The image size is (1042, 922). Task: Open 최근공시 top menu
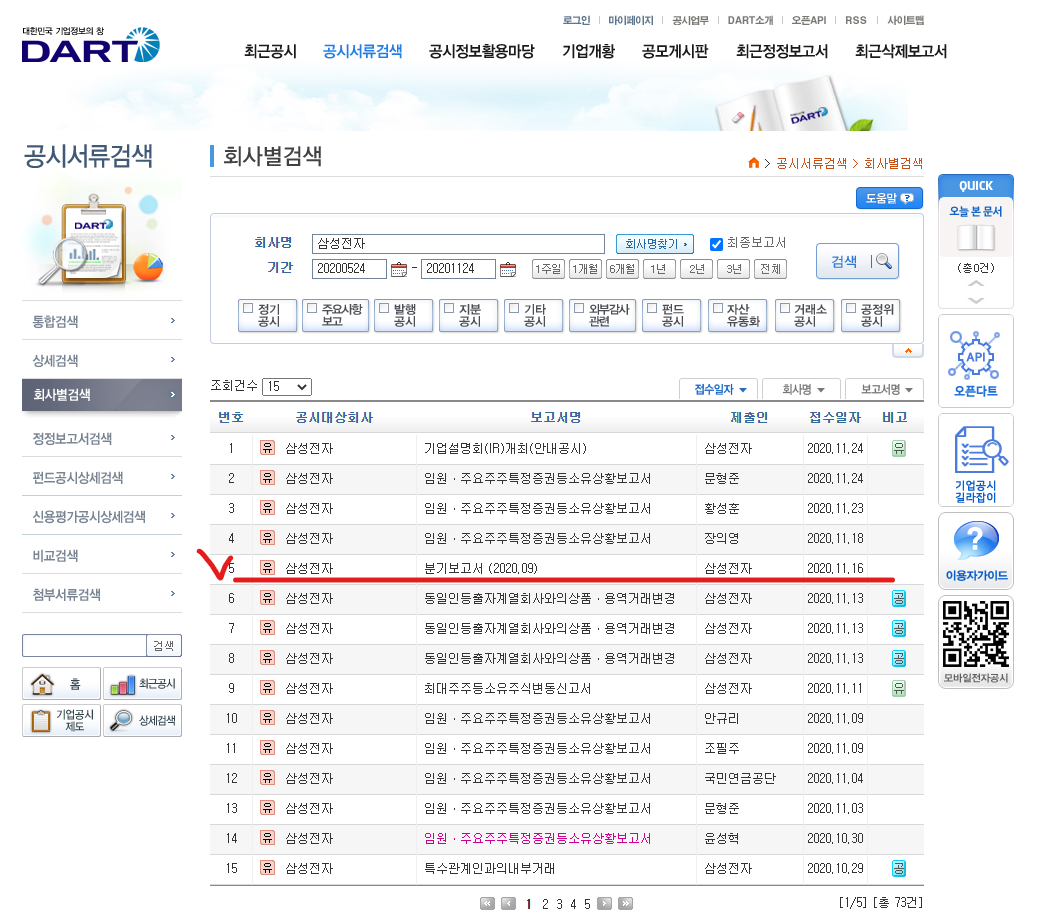tap(270, 51)
